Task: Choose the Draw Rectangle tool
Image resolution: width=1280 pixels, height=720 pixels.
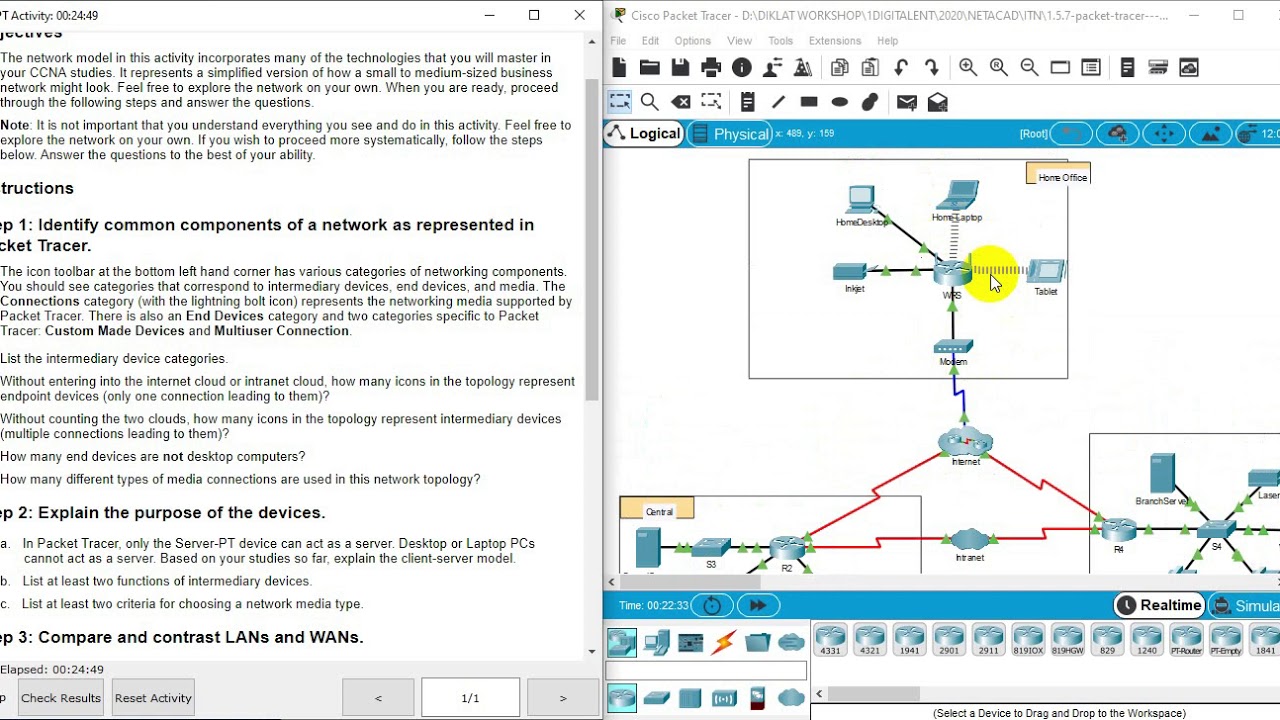Action: click(x=809, y=102)
